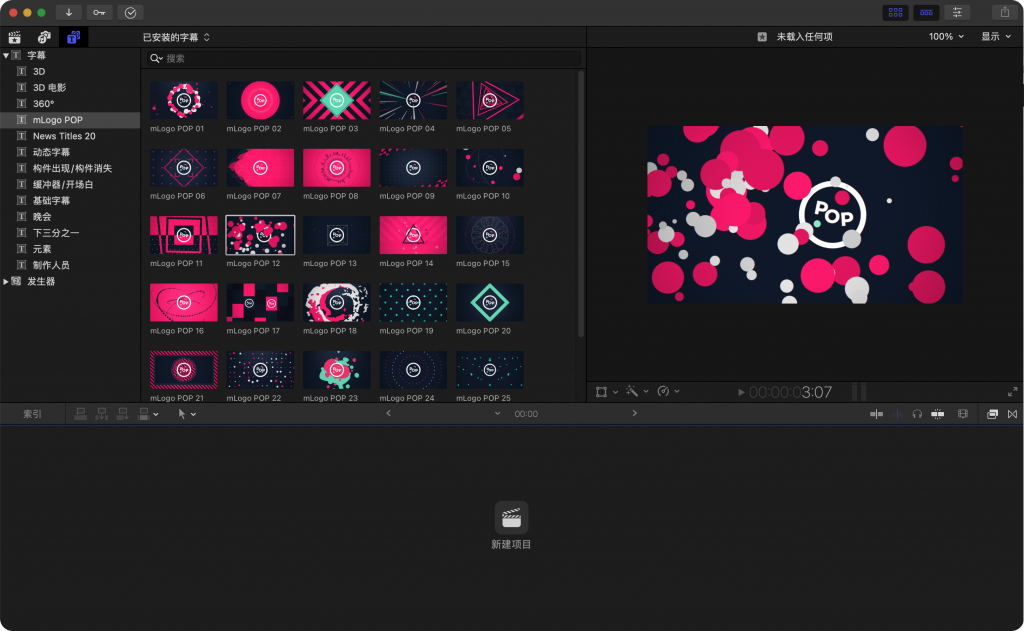Toggle solo with the headphones icon
This screenshot has height=631, width=1024.
(x=917, y=413)
